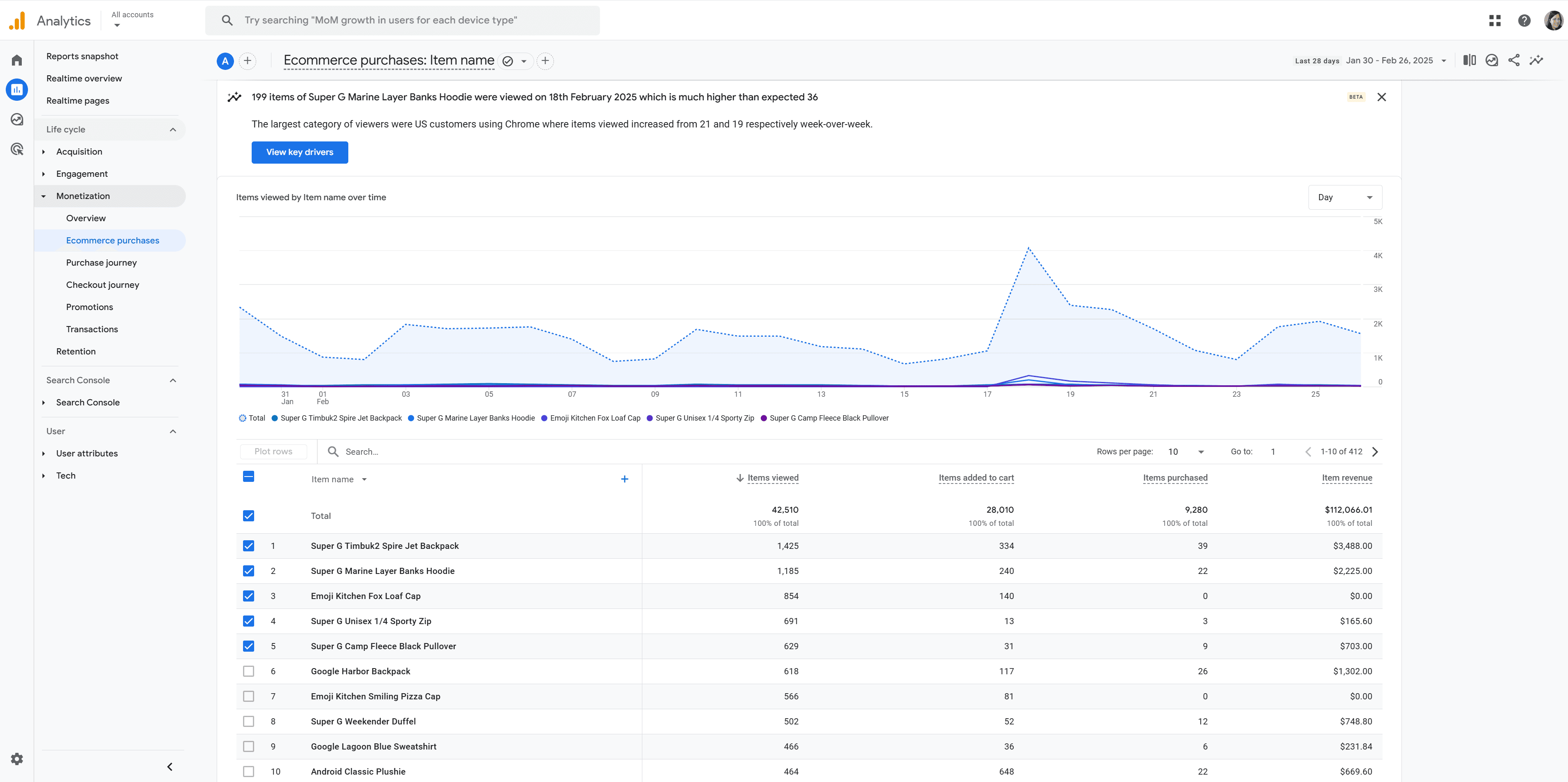The image size is (1568, 782).
Task: Check the Super G Weekender Duffel row
Action: pos(248,721)
